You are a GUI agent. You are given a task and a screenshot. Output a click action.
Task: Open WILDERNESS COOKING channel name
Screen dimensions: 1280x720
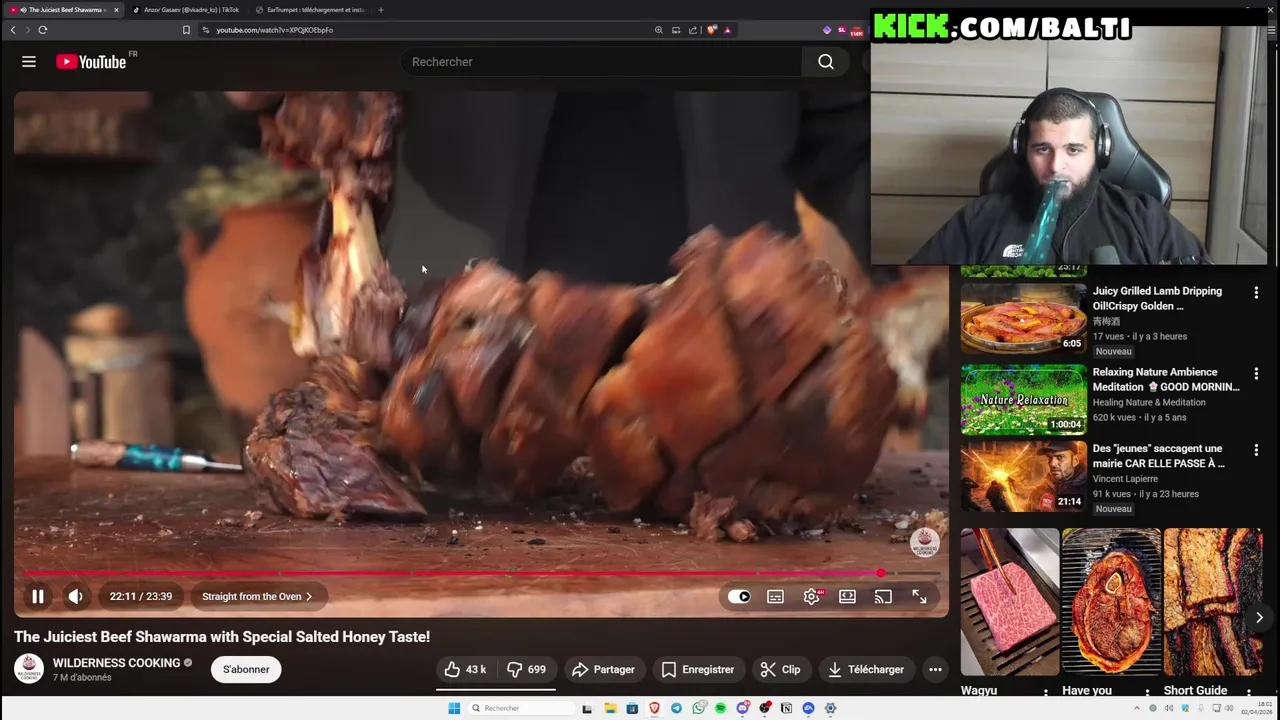coord(116,663)
